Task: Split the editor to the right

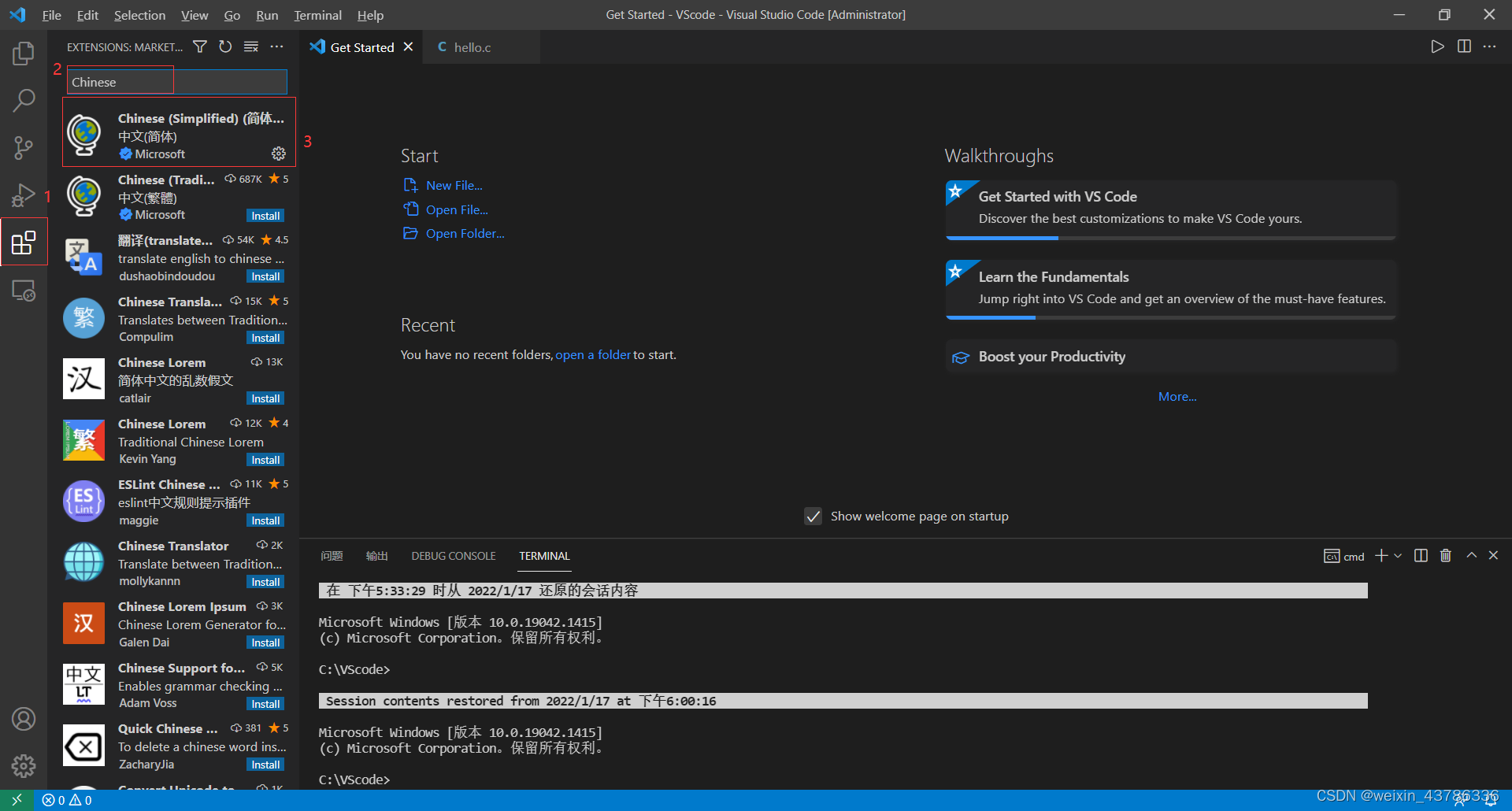Action: pos(1464,47)
